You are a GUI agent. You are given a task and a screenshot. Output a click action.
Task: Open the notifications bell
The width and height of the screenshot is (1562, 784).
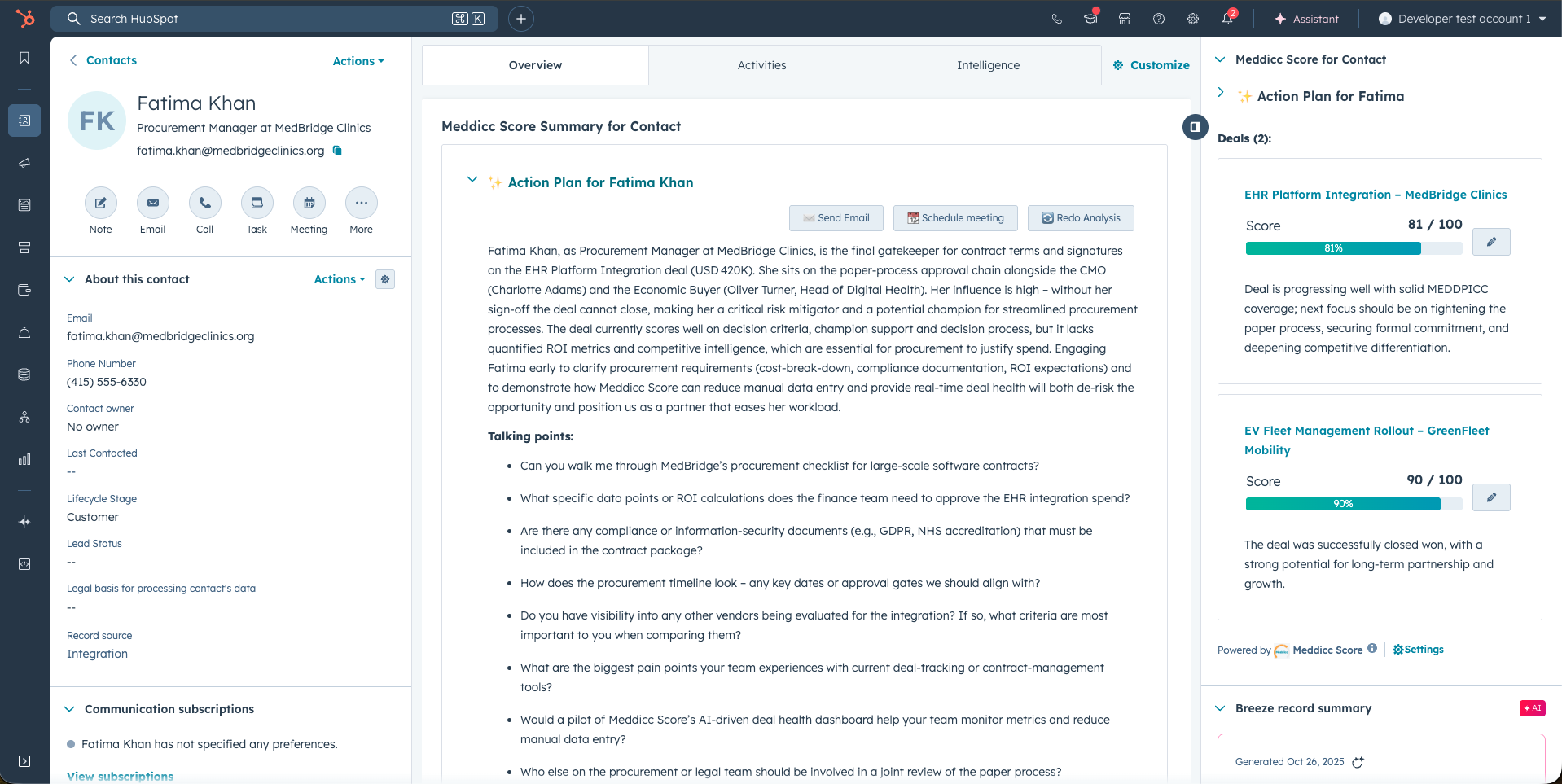(1227, 19)
